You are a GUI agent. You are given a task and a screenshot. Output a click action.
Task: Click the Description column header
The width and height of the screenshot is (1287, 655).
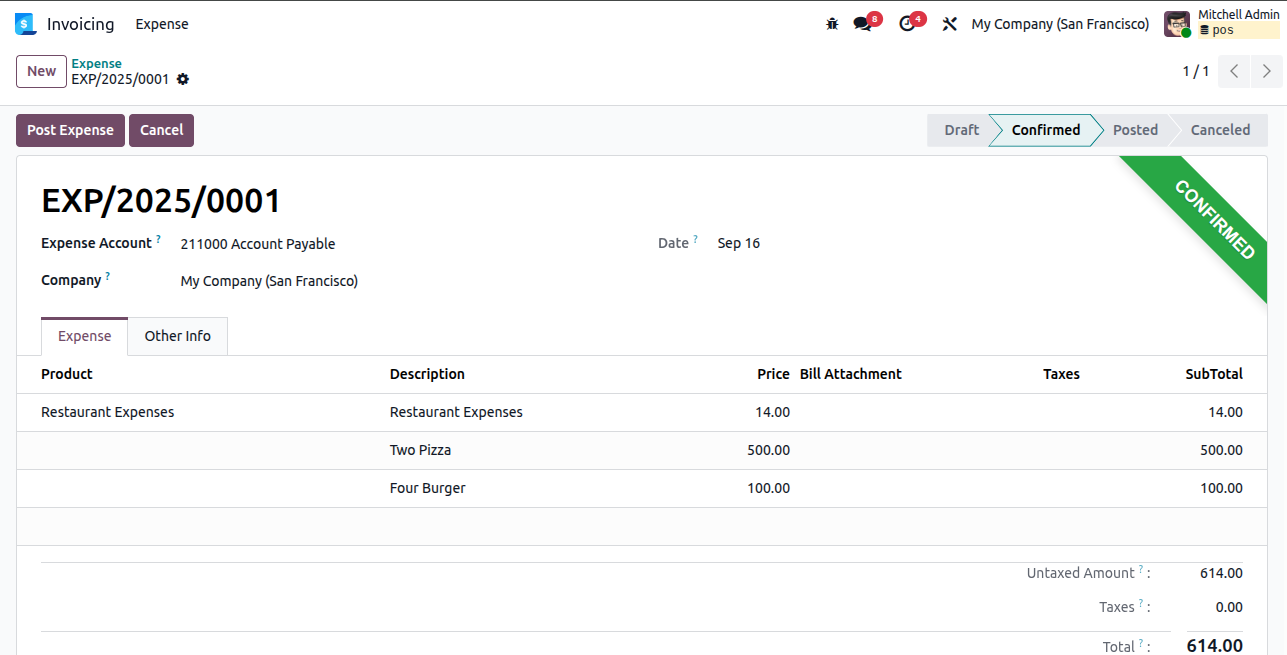[x=427, y=374]
